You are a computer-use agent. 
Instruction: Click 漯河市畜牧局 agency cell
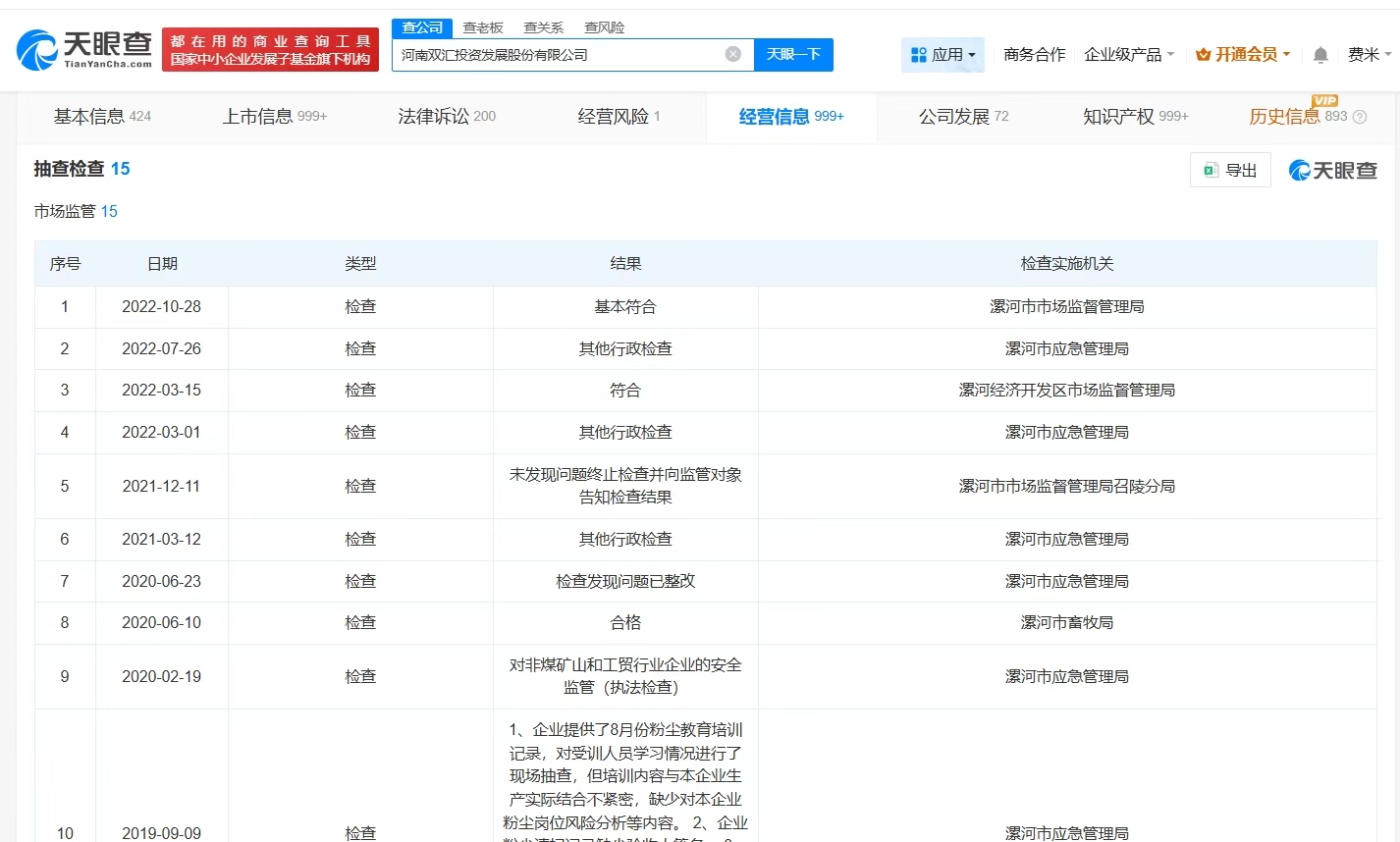(1067, 623)
